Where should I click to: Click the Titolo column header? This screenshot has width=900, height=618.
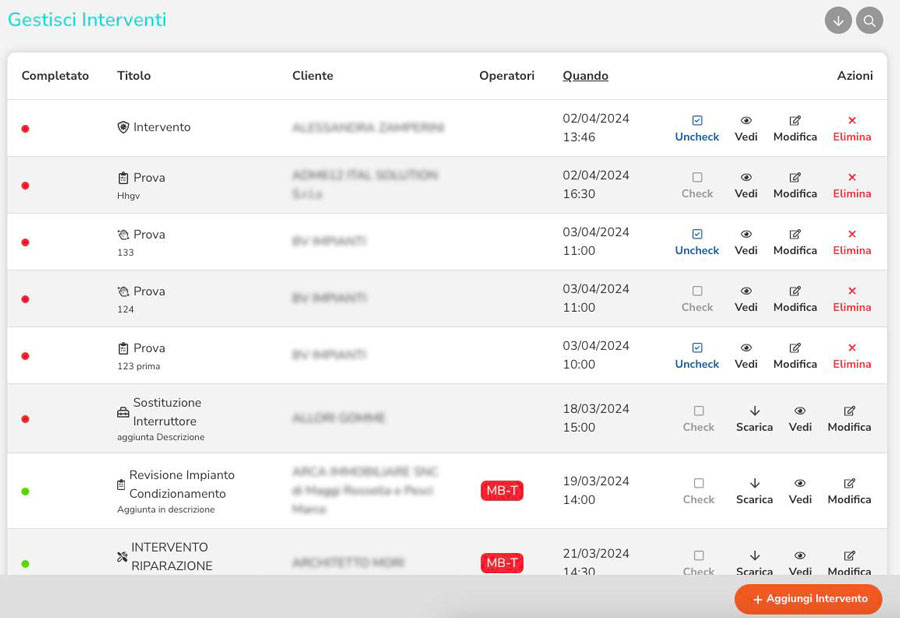[x=134, y=76]
